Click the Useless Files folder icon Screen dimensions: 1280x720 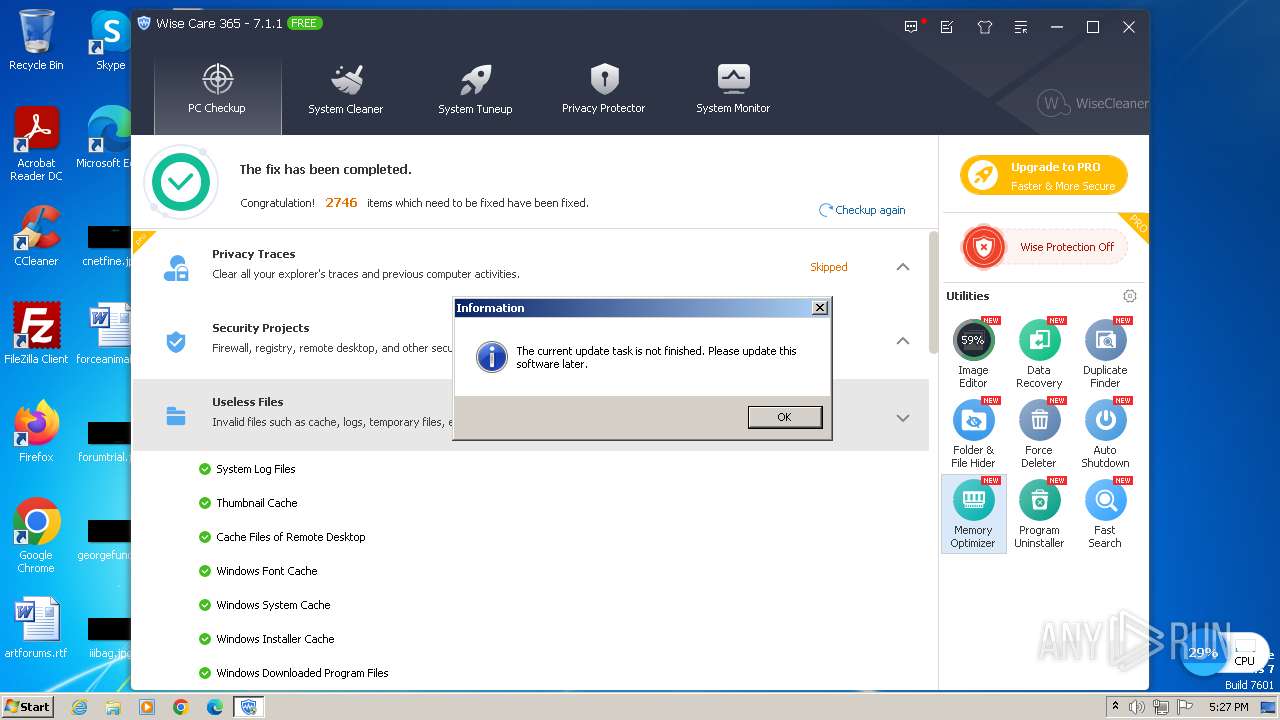coord(176,417)
